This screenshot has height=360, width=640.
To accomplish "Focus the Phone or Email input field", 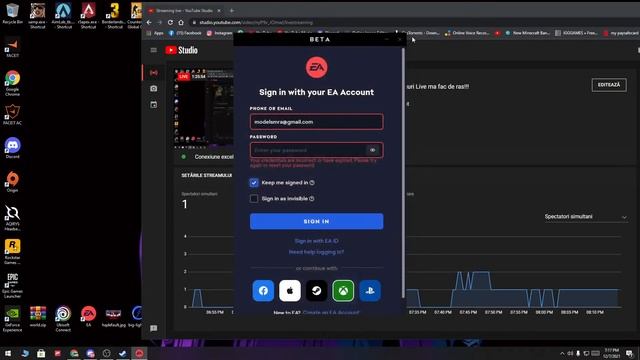I will [x=316, y=122].
